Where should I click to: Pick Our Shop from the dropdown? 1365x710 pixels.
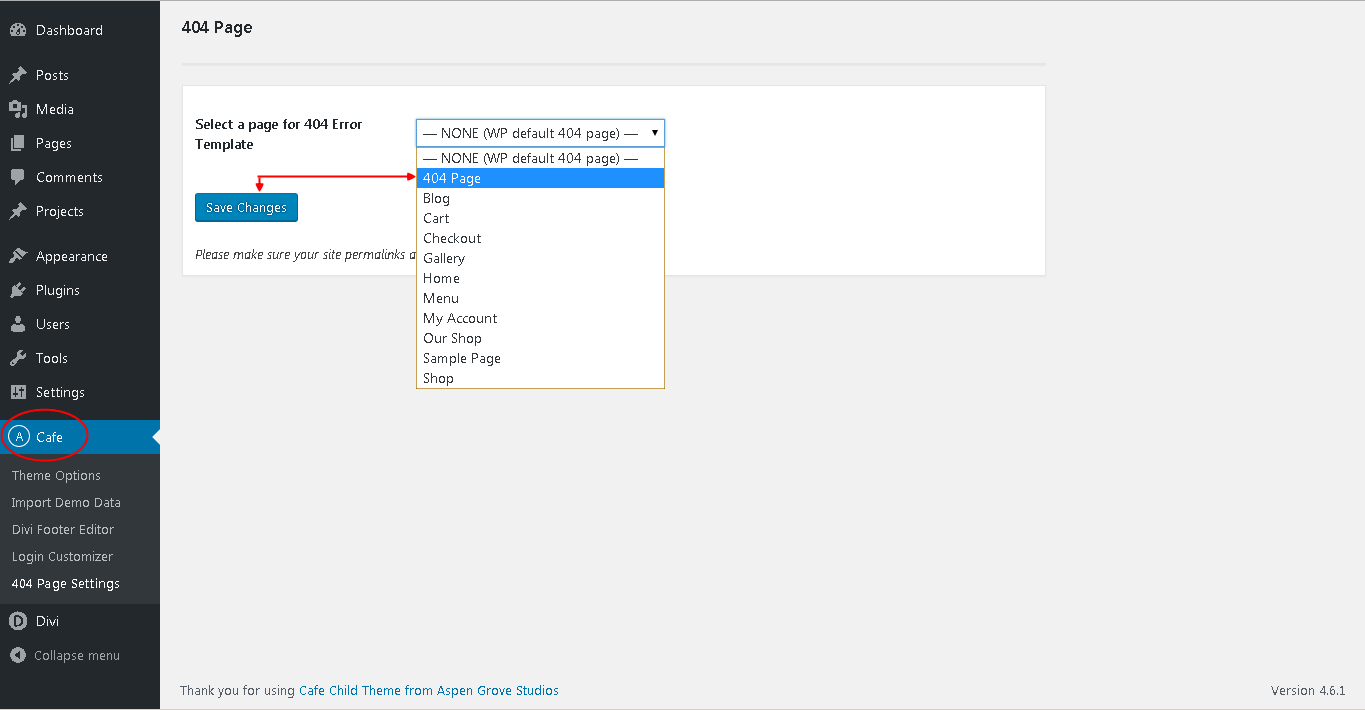click(540, 338)
